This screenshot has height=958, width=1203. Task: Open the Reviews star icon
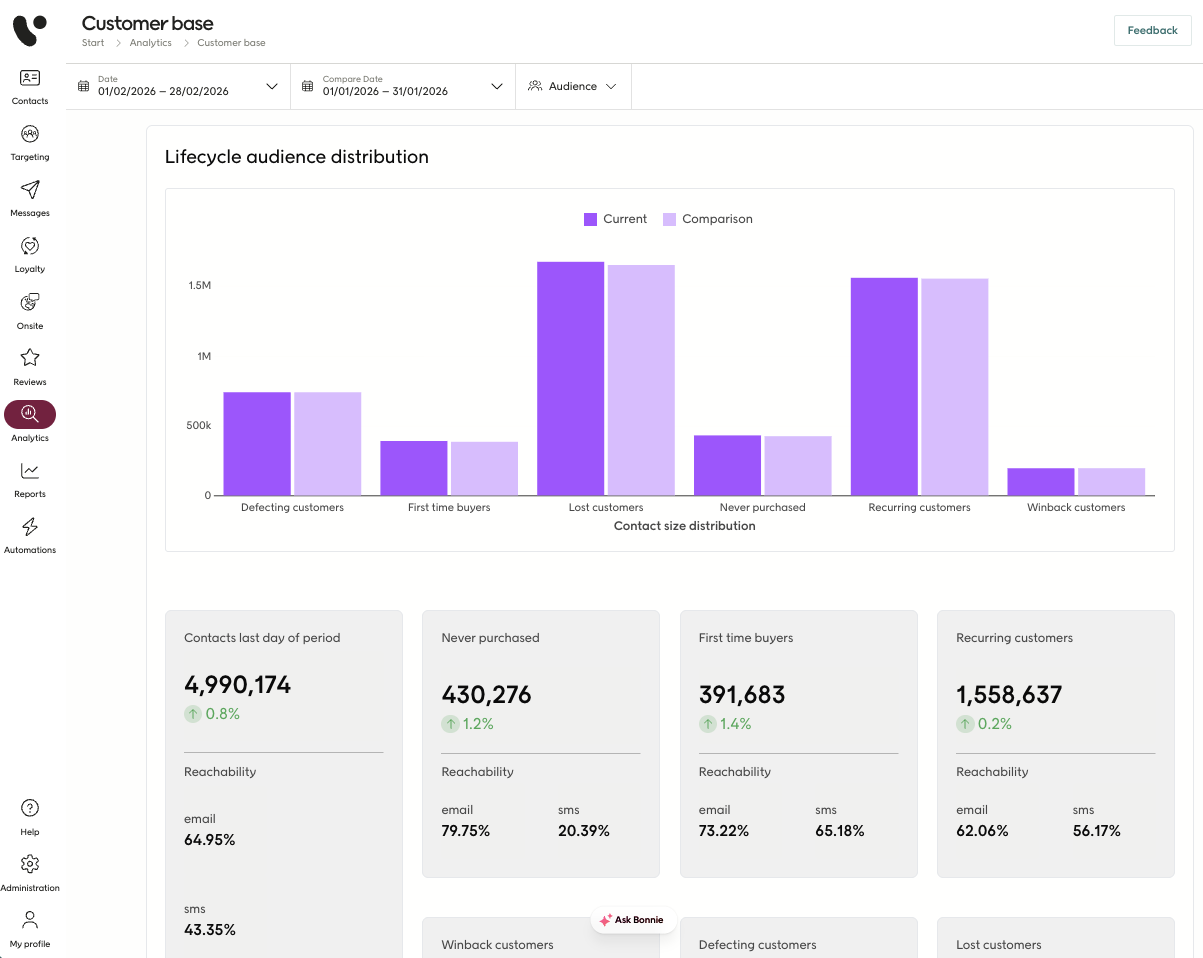[x=30, y=358]
